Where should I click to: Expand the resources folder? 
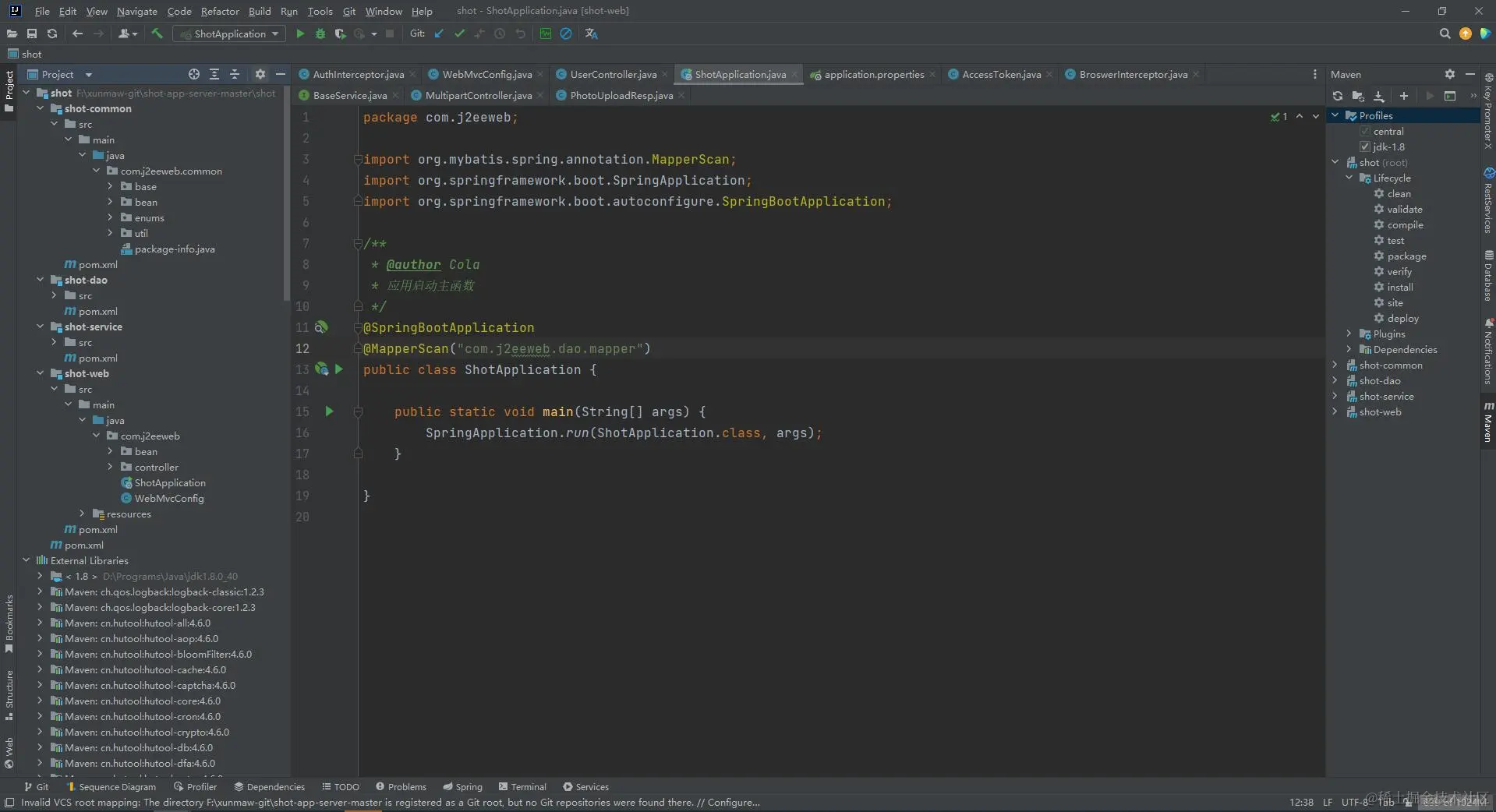point(82,514)
